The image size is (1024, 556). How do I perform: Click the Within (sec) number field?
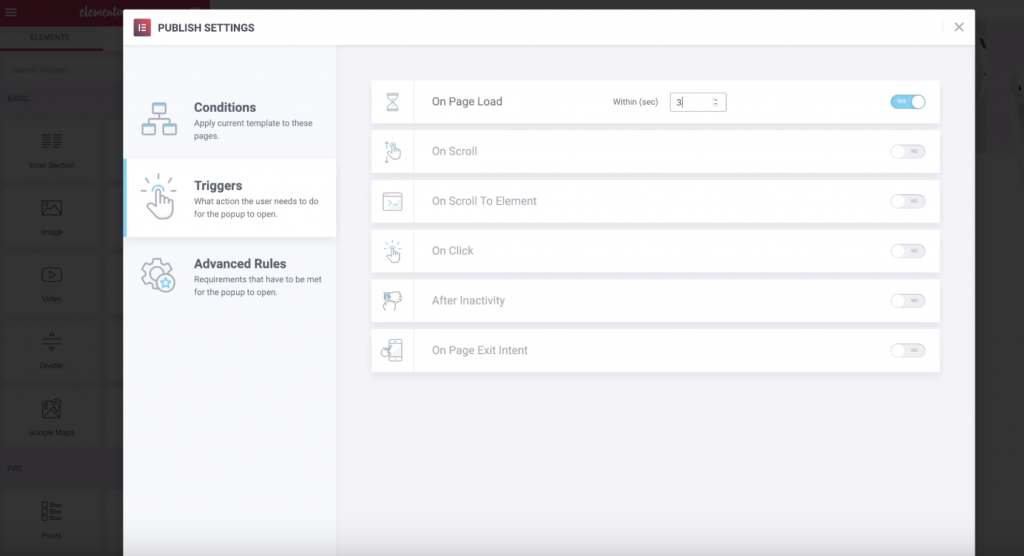click(x=690, y=102)
